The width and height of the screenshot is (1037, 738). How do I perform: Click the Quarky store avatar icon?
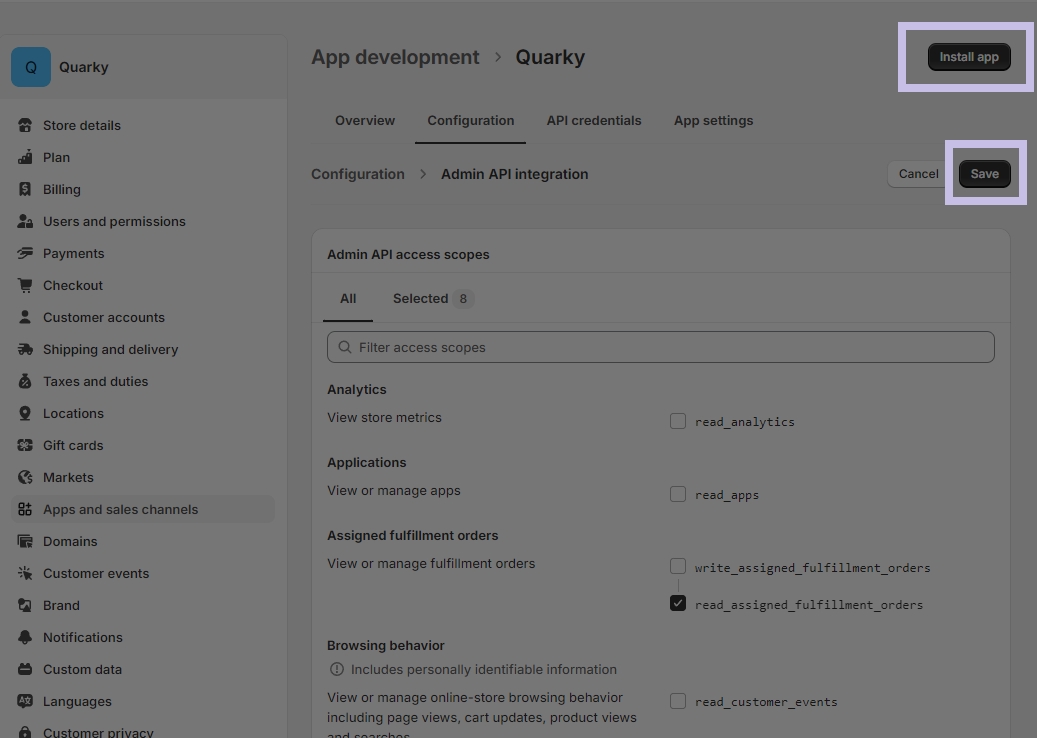31,67
